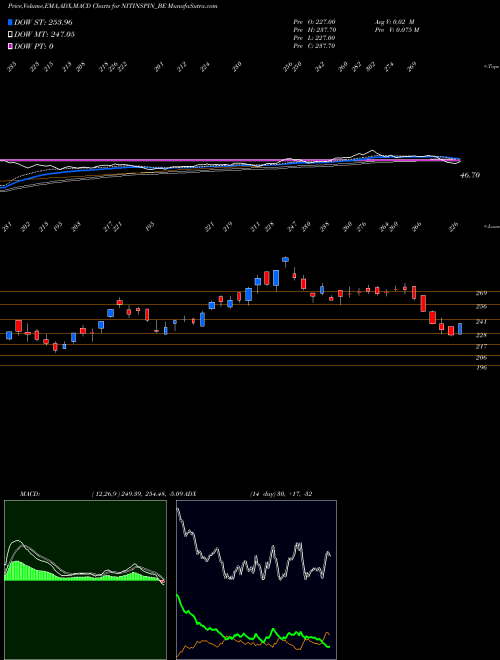
Task: Click the white DOW MT legend swatch
Action: click(x=10, y=34)
